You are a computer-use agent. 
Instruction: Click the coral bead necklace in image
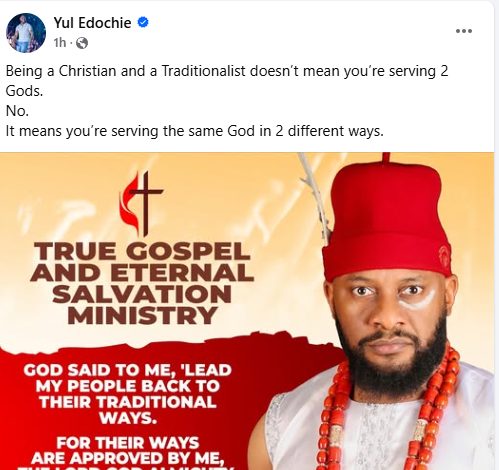pos(390,412)
